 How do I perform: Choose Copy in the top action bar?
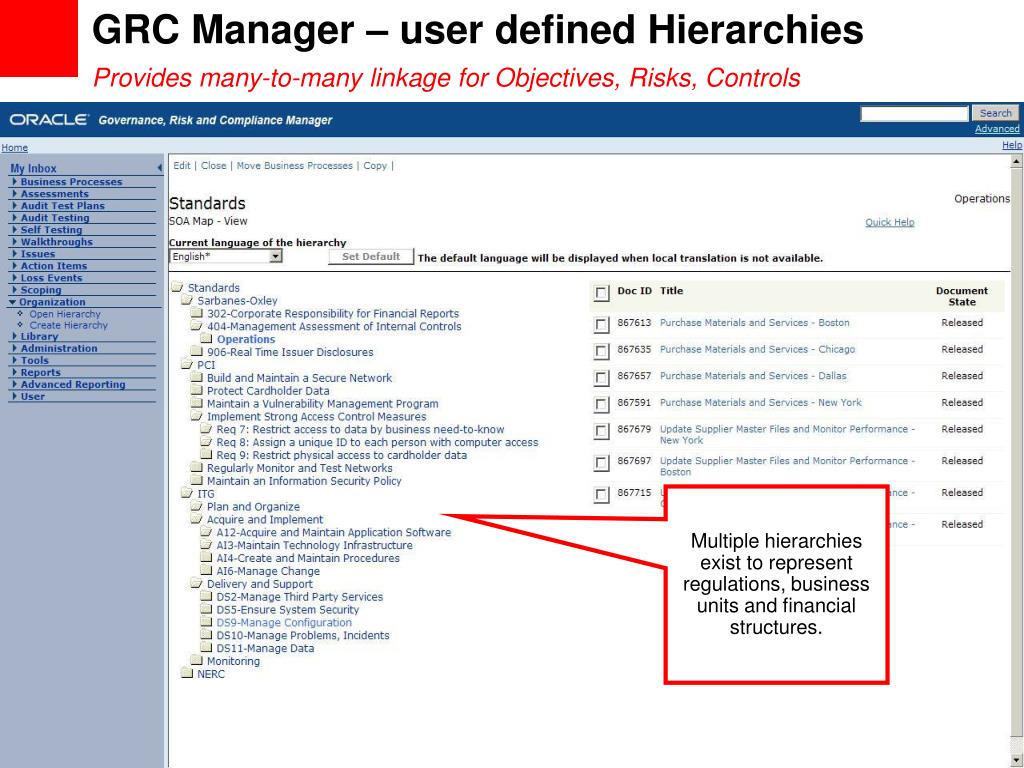[375, 166]
